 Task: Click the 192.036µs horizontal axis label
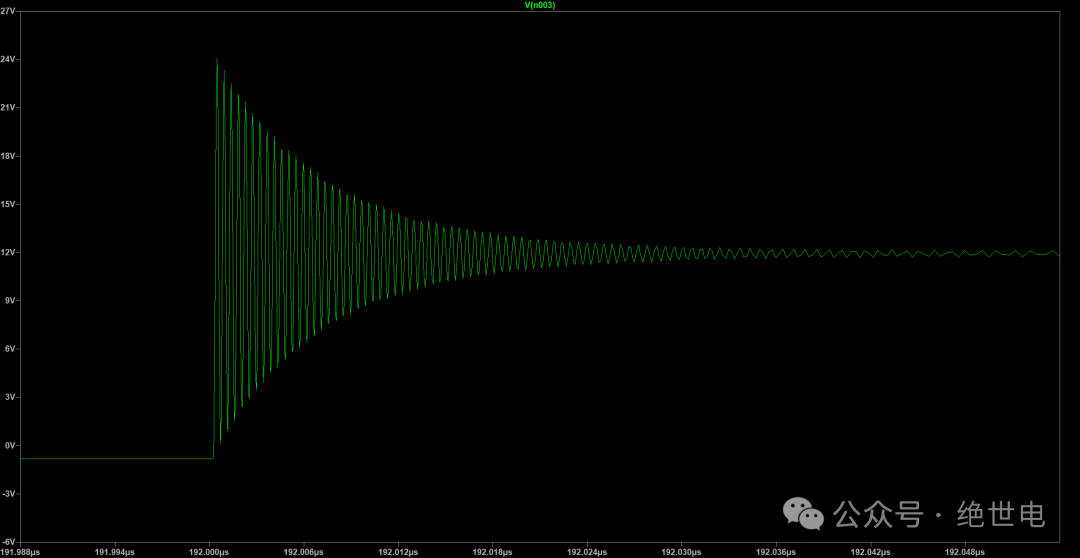pyautogui.click(x=776, y=551)
